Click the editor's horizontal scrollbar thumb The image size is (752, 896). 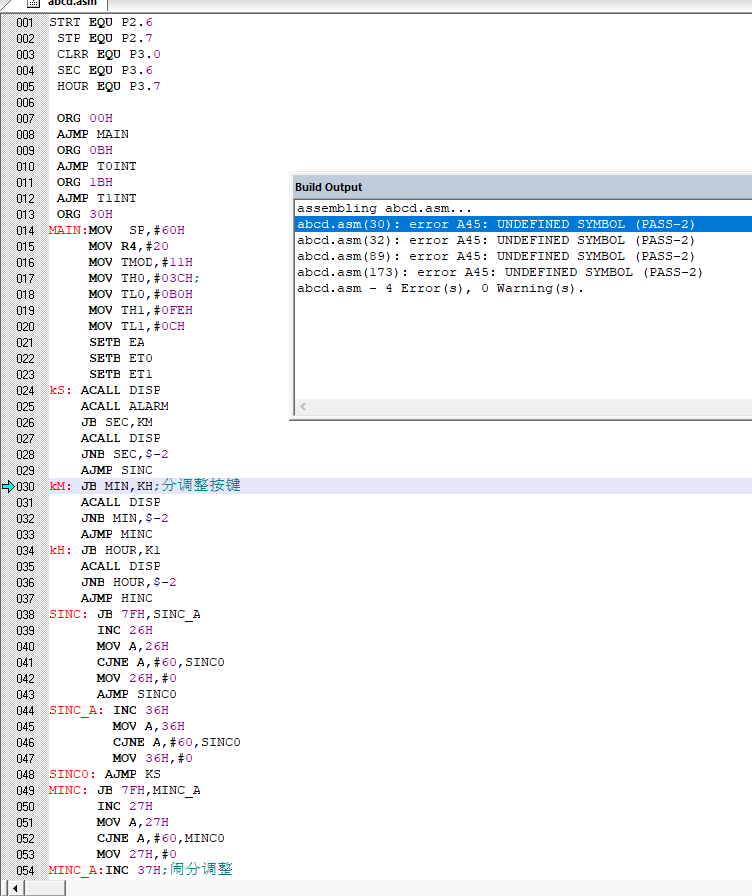[x=45, y=889]
